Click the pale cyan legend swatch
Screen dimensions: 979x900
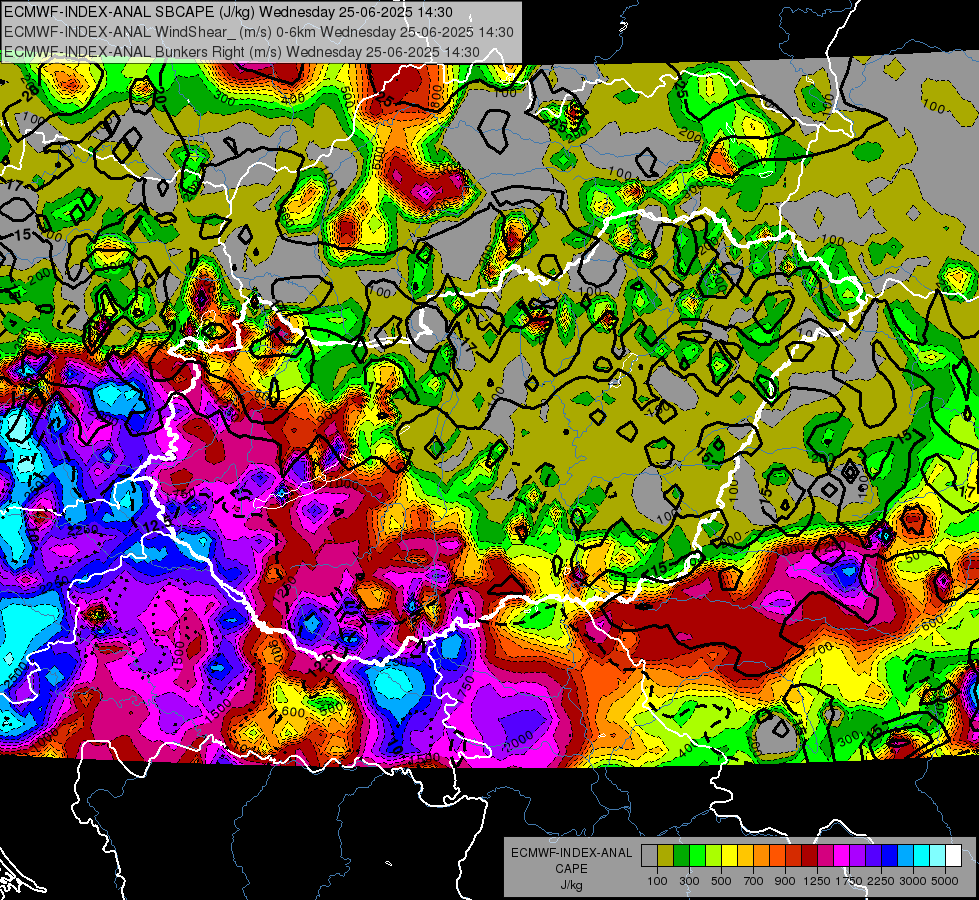click(937, 856)
